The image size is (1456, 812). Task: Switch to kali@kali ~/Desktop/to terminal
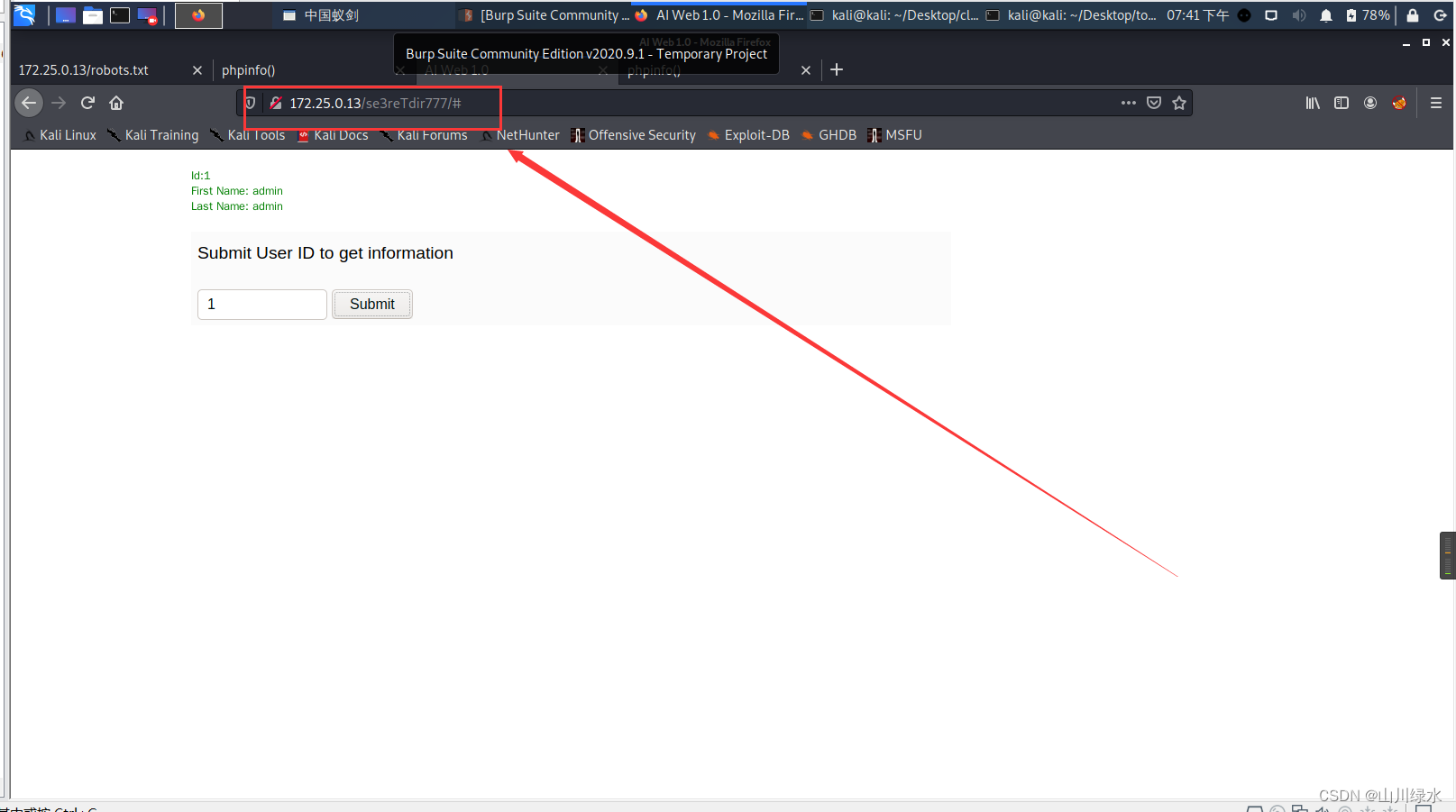pos(1071,15)
